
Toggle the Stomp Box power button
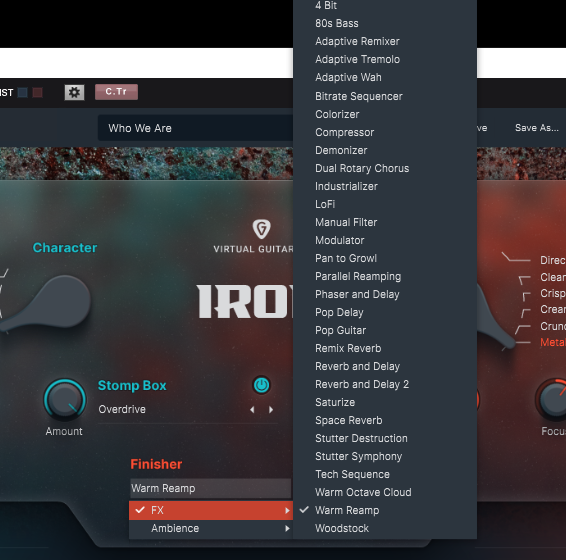[261, 385]
